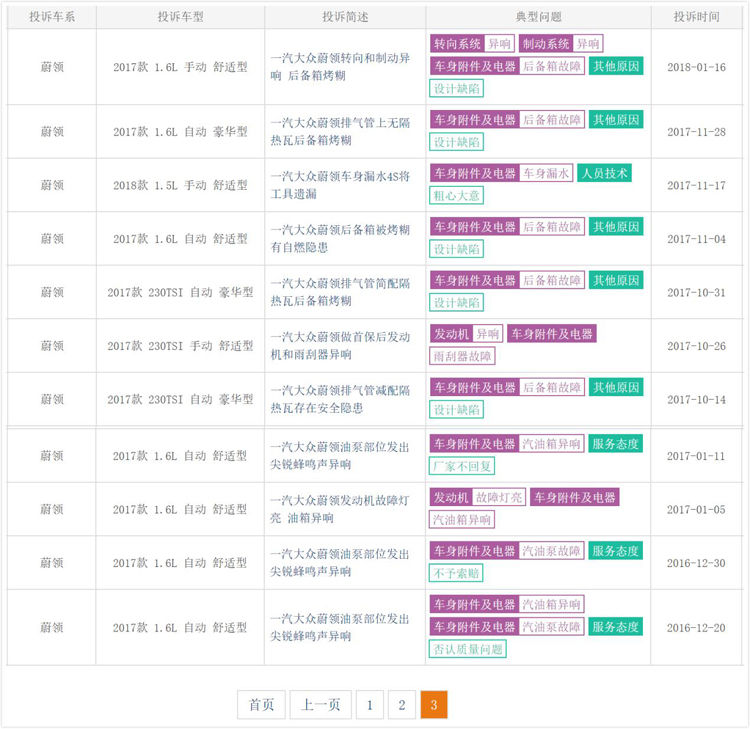Click 设计缺陷 tag in 2018-01-16 row

coord(456,88)
